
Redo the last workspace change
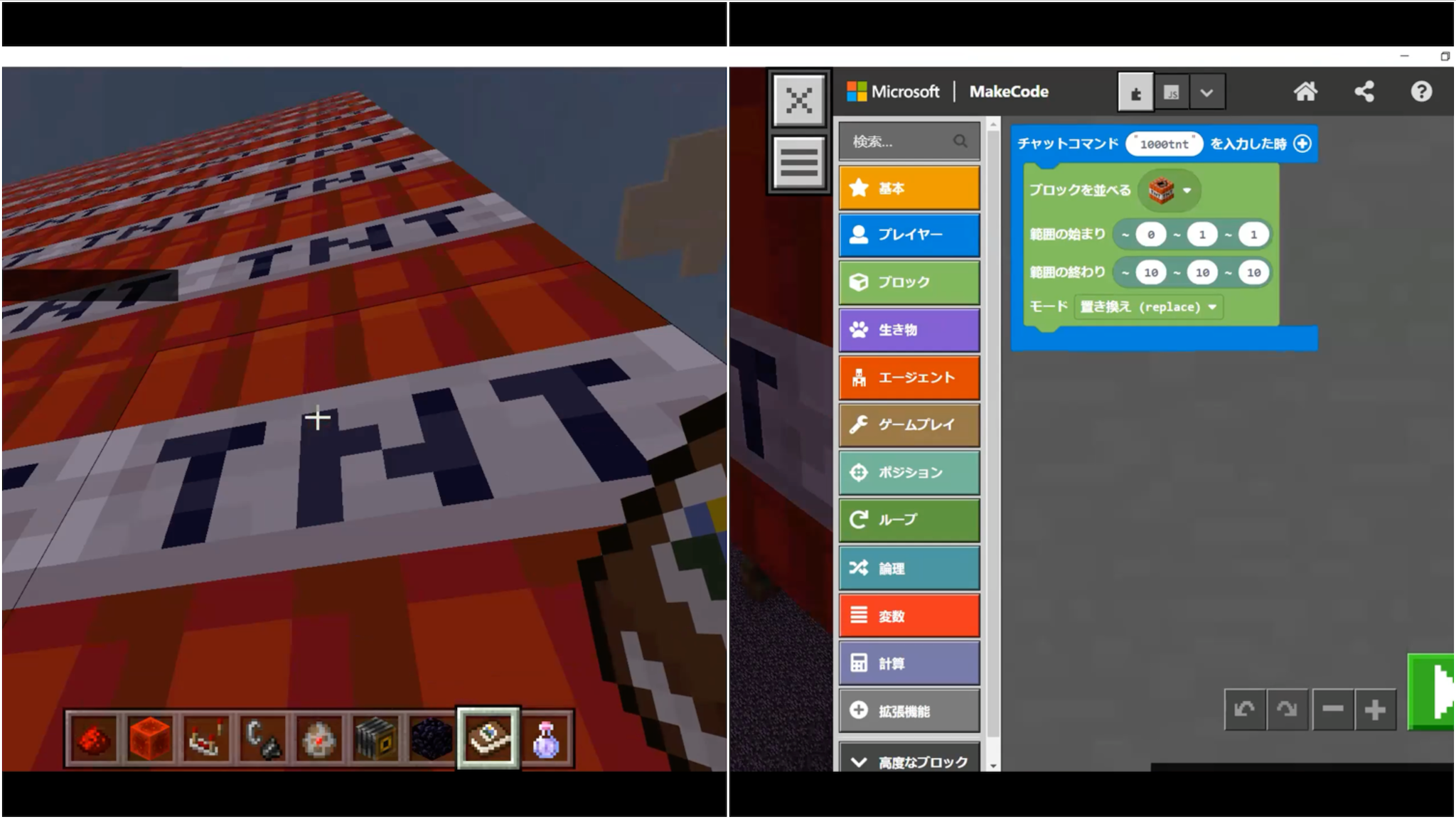coord(1288,710)
